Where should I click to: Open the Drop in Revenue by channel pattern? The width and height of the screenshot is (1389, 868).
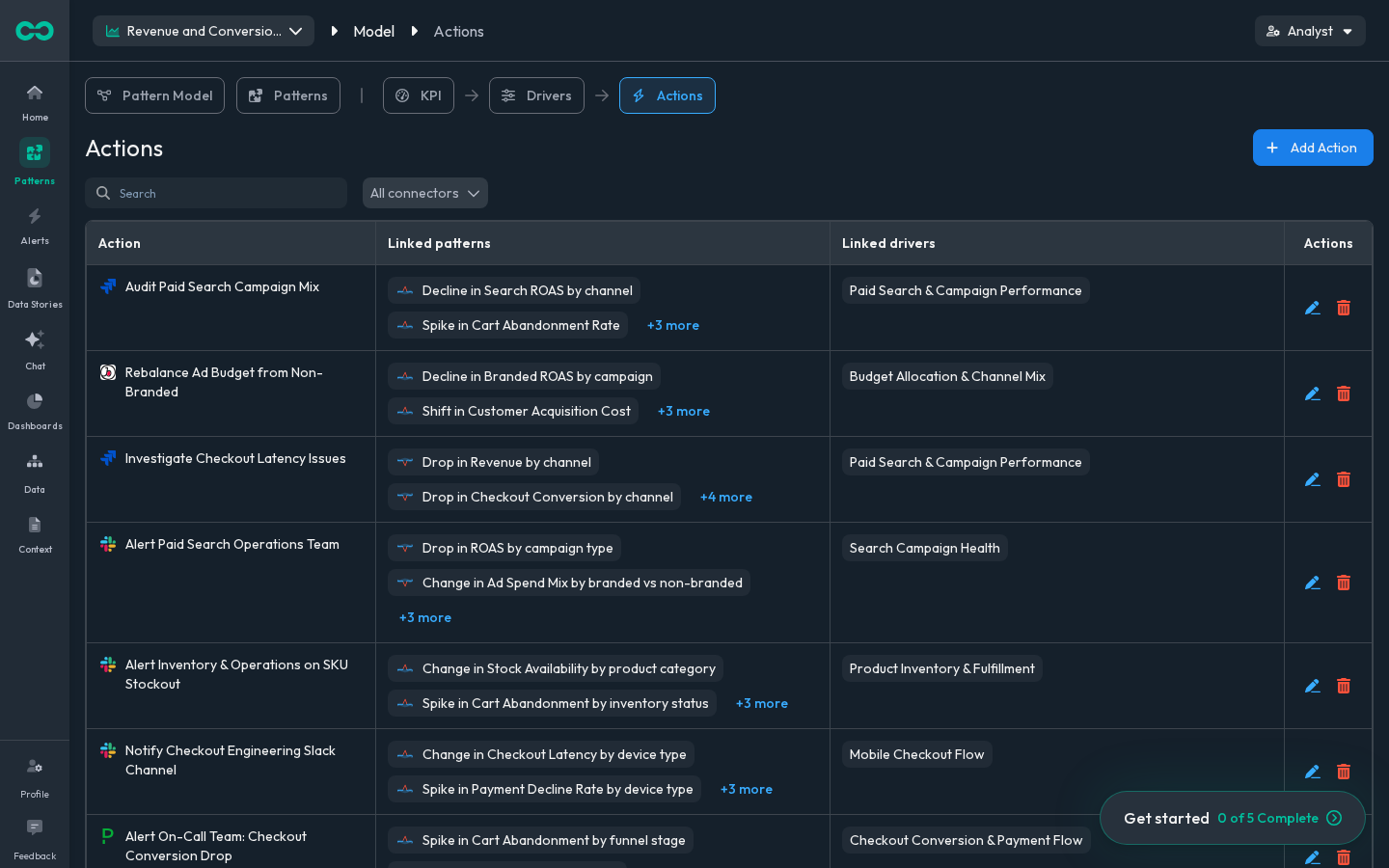pos(493,462)
